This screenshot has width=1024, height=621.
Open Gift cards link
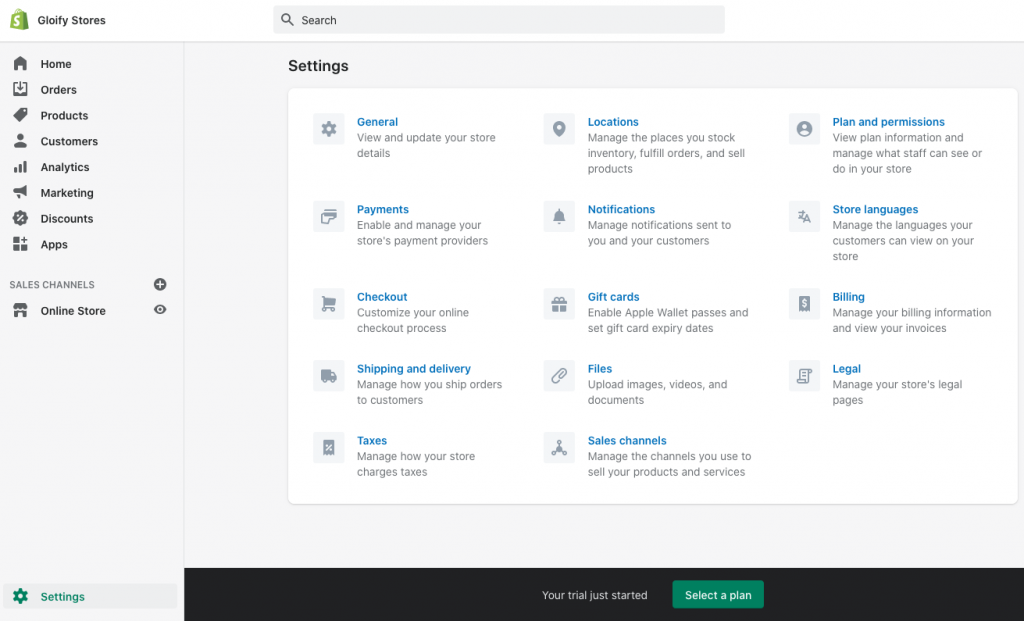613,296
